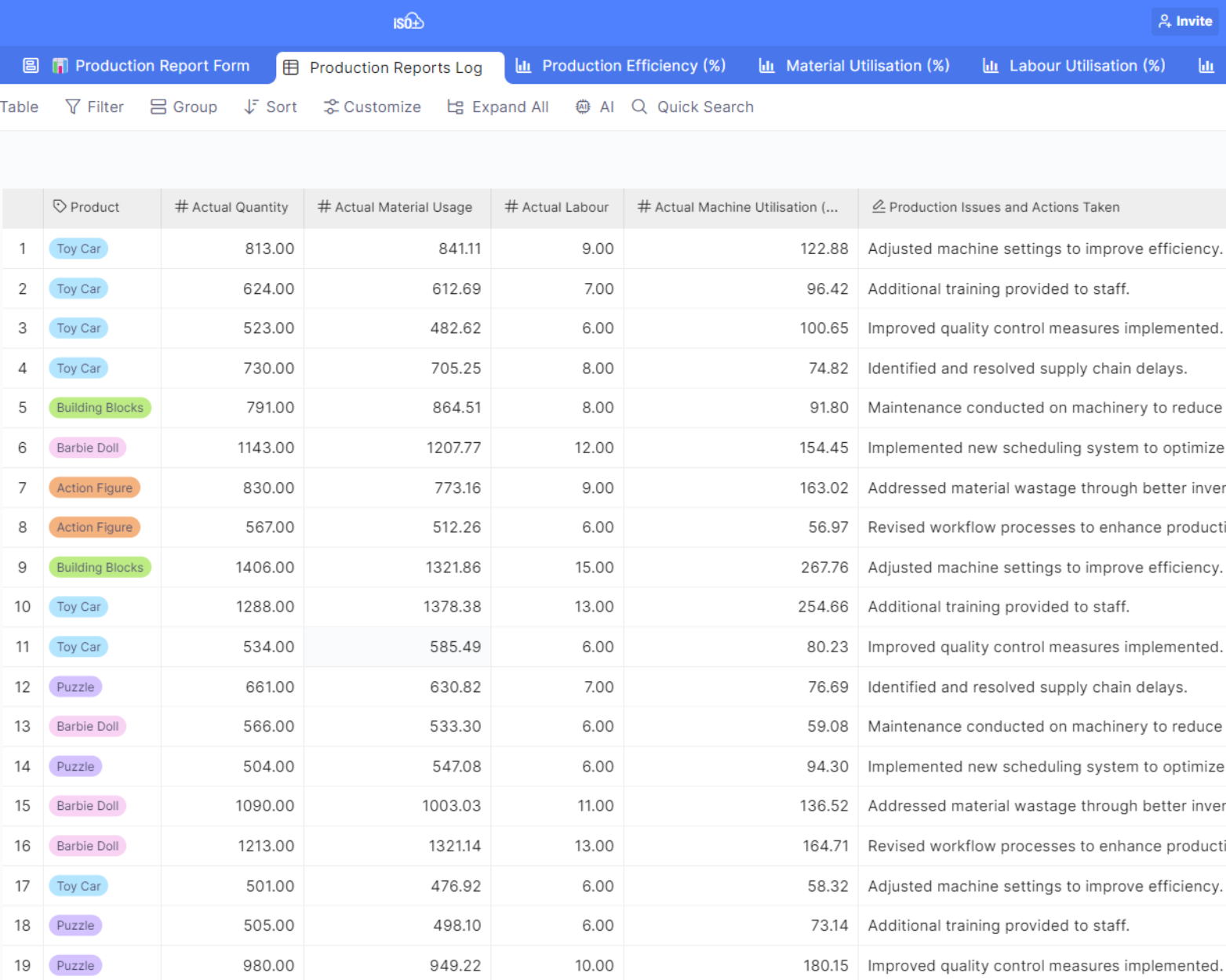Select the labour cell 11.00
The image size is (1226, 980).
[x=557, y=806]
